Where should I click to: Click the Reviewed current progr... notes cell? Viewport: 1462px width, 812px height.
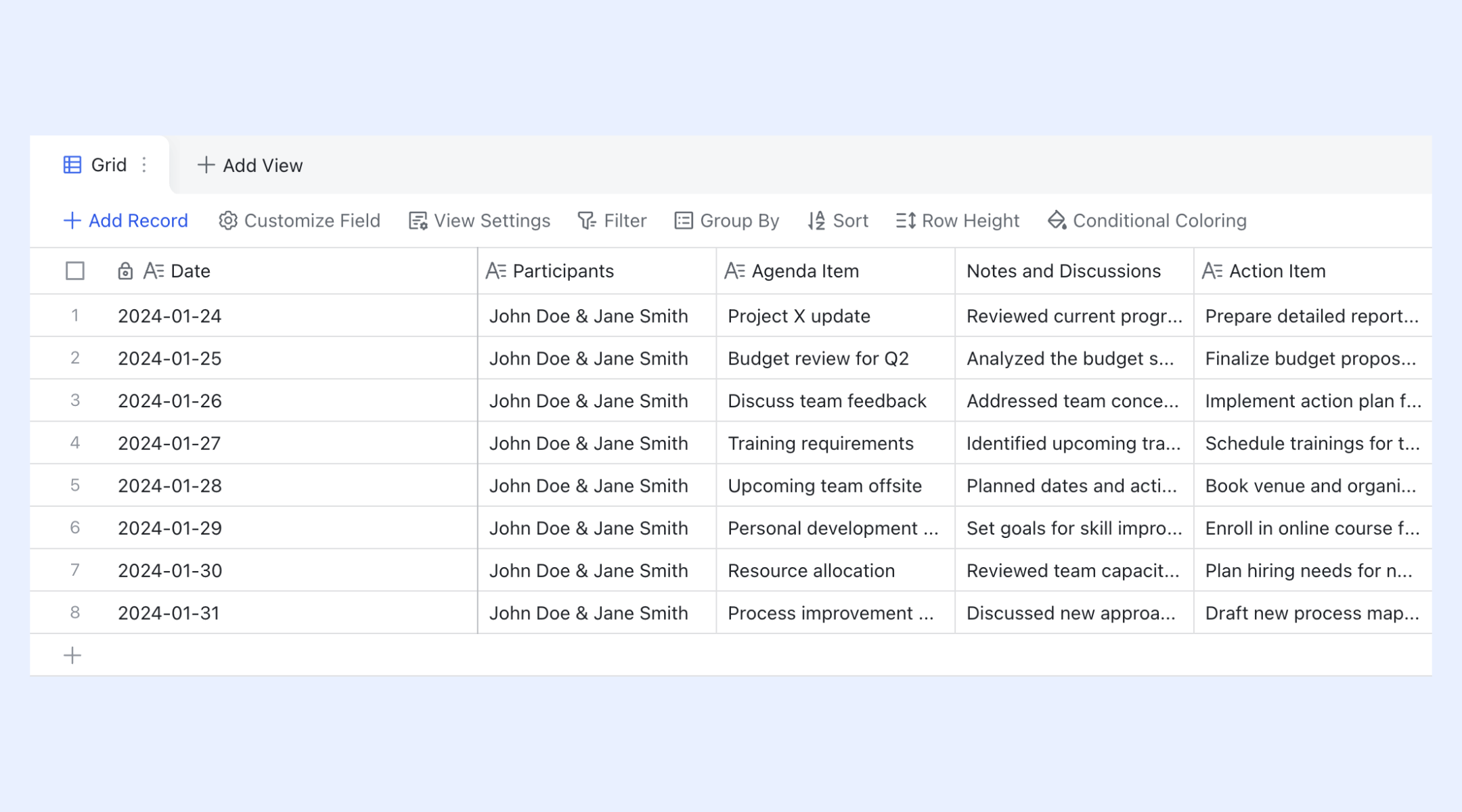tap(1074, 316)
